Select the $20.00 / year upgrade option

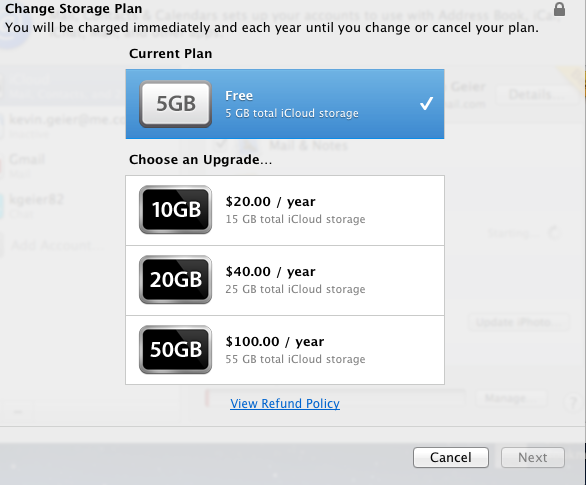pyautogui.click(x=285, y=210)
